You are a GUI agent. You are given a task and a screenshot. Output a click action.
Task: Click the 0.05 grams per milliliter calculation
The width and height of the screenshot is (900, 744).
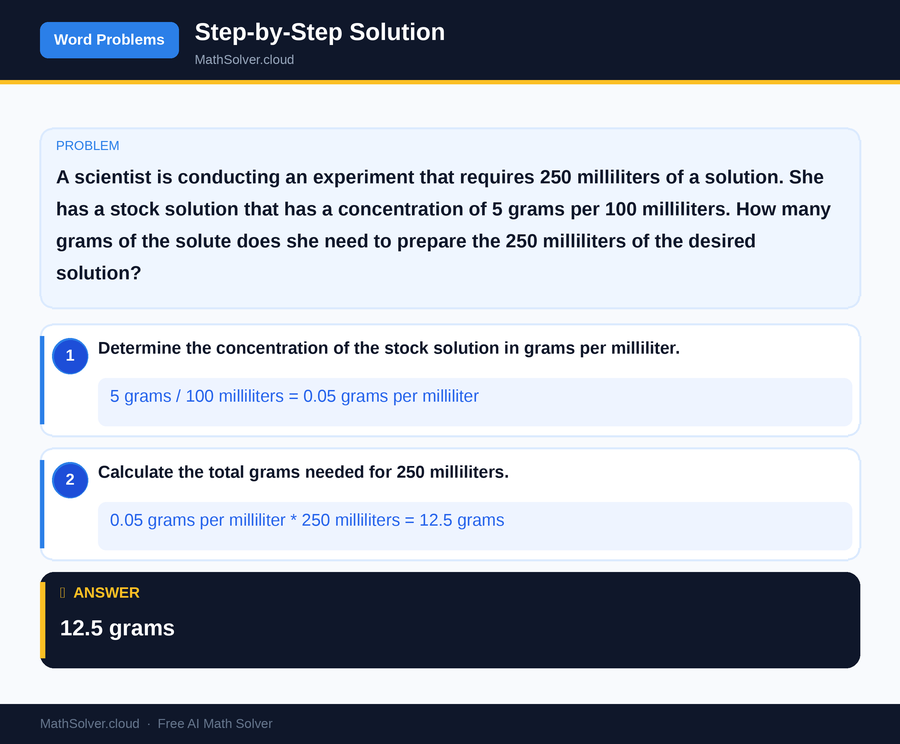306,520
